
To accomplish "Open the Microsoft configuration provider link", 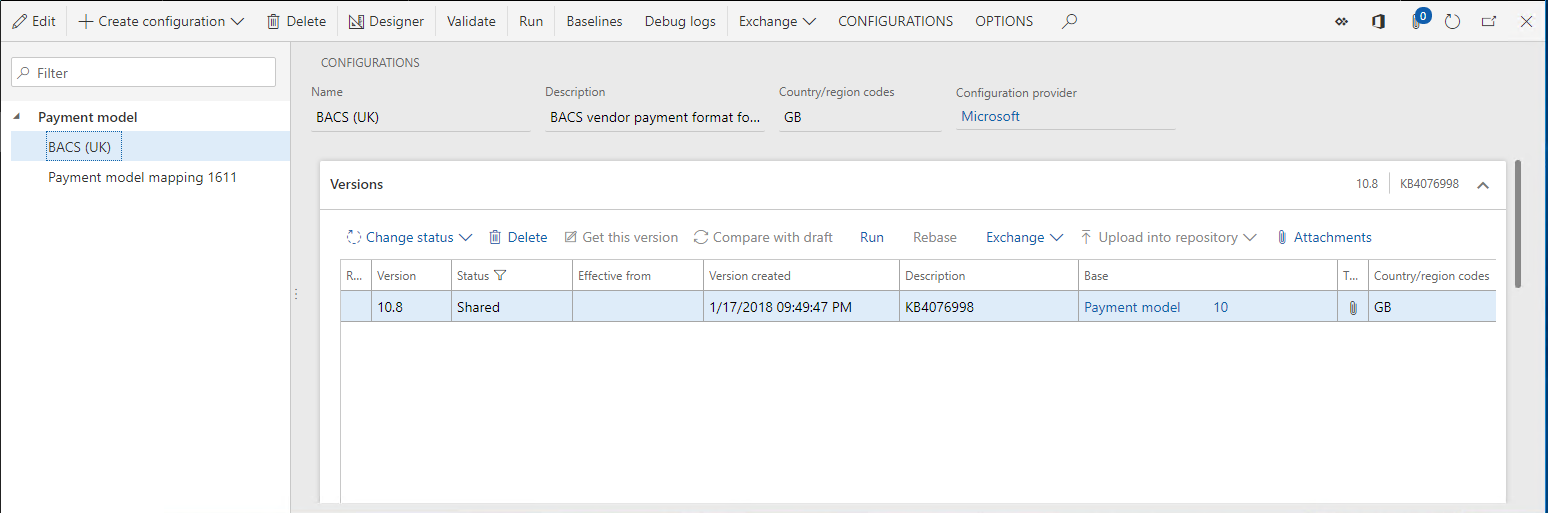I will (x=990, y=116).
